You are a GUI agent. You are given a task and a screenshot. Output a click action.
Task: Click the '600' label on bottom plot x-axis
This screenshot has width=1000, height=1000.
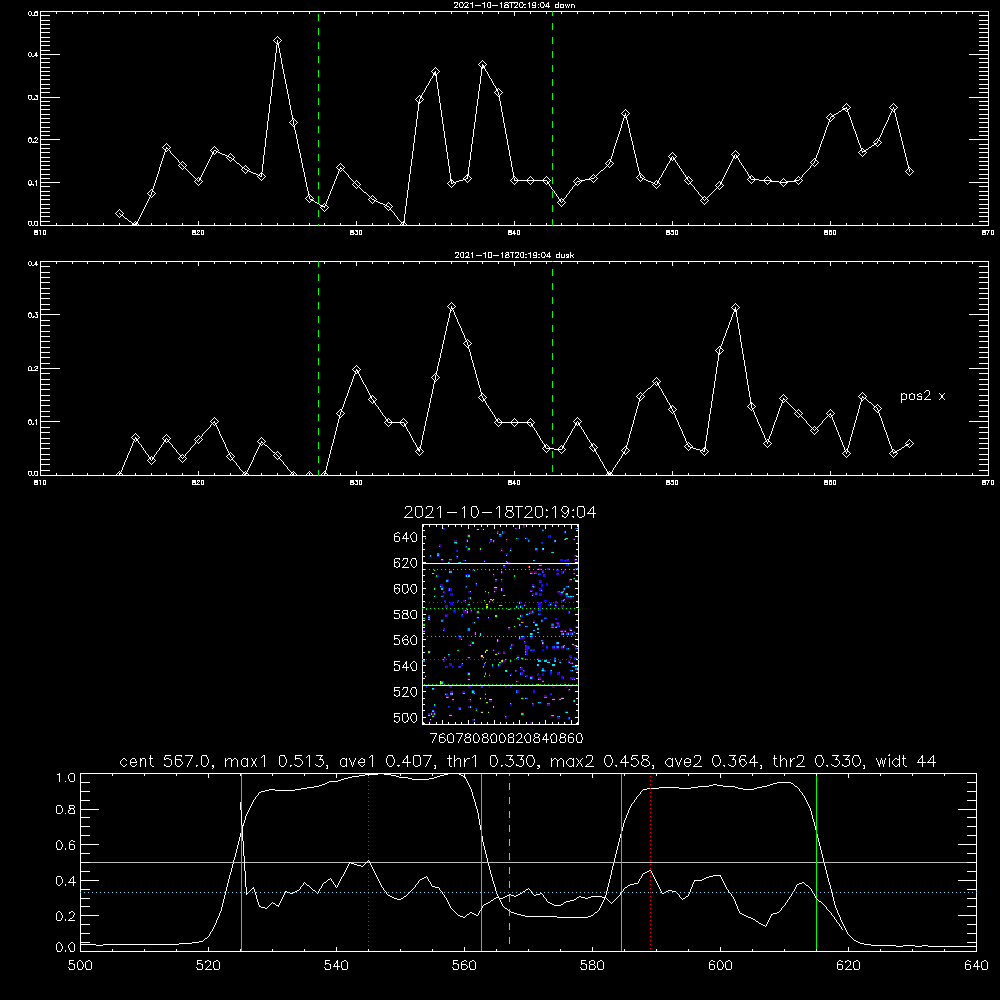click(720, 966)
